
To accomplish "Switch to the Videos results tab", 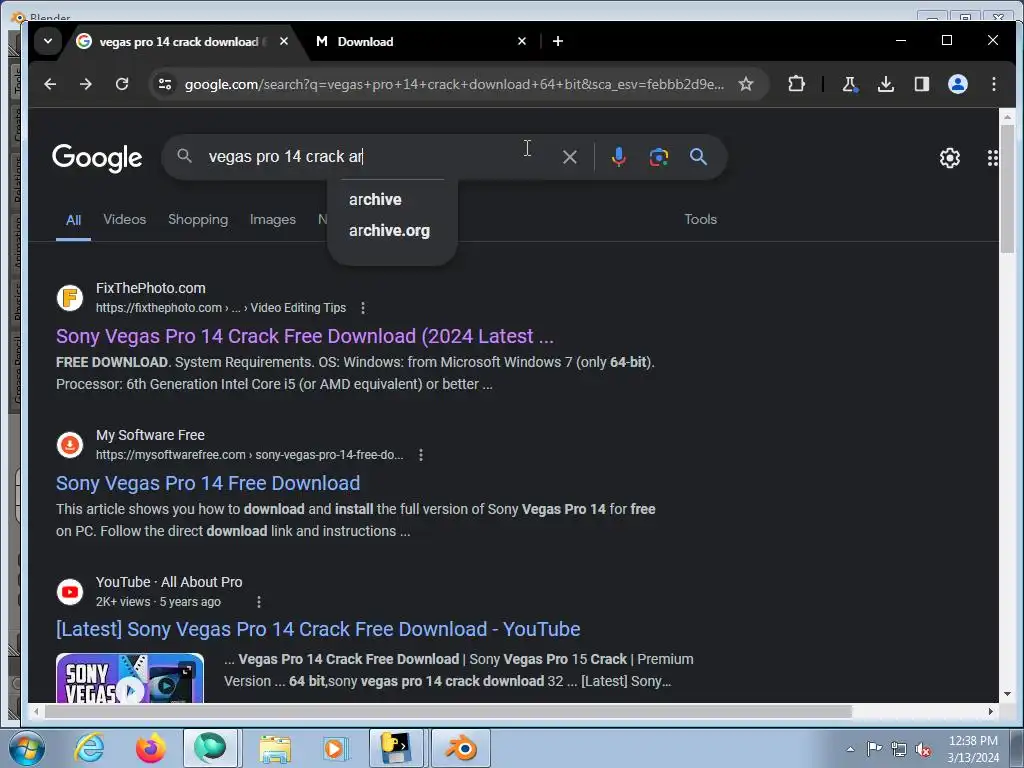I will point(124,219).
